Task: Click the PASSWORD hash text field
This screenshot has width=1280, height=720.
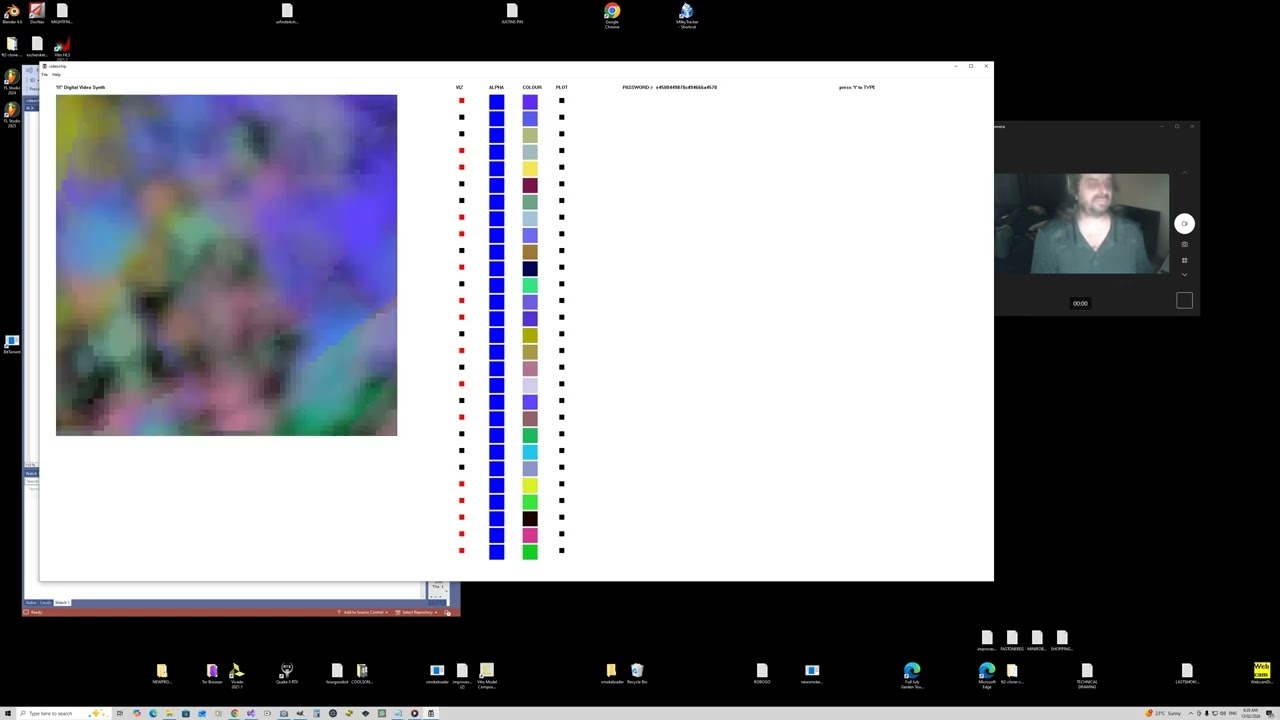Action: [x=687, y=87]
